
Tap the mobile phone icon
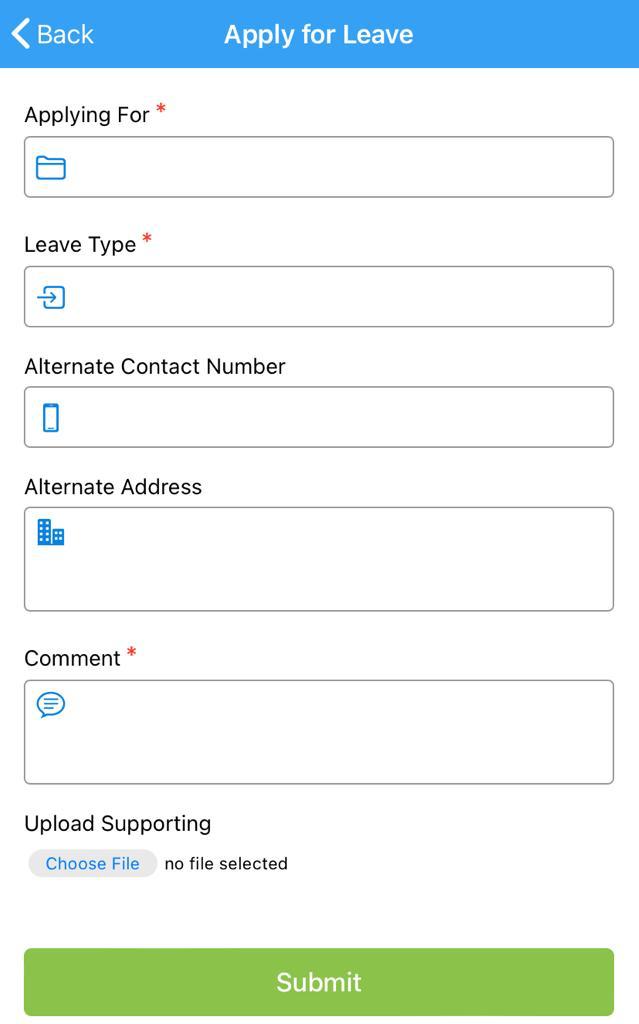[51, 417]
